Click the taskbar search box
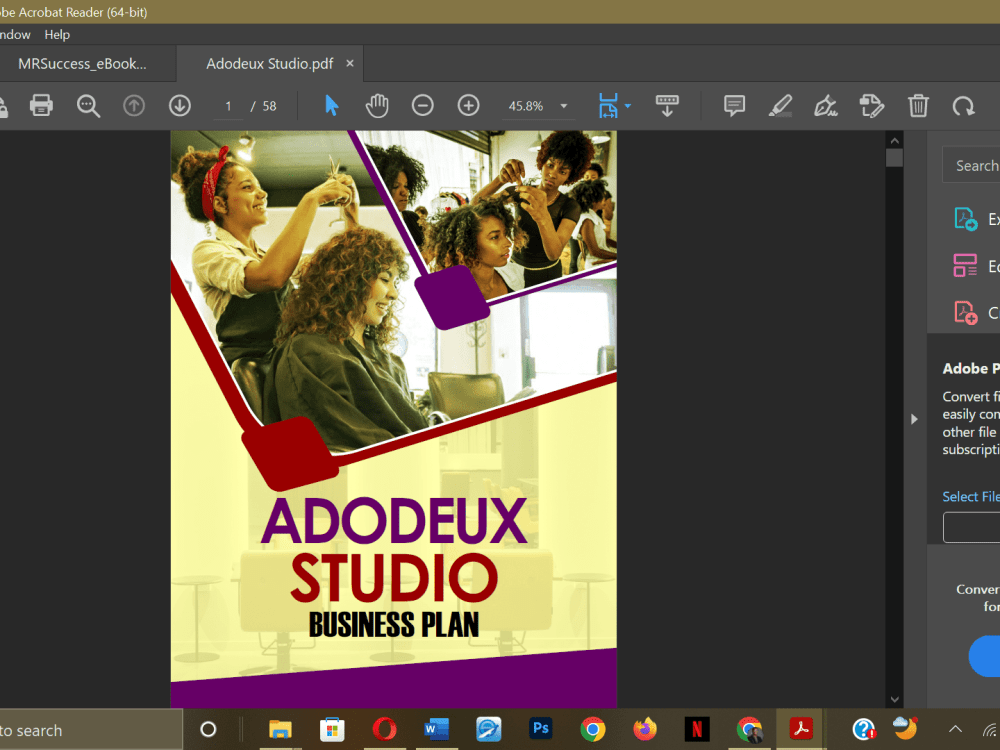The width and height of the screenshot is (1000, 750). point(91,730)
